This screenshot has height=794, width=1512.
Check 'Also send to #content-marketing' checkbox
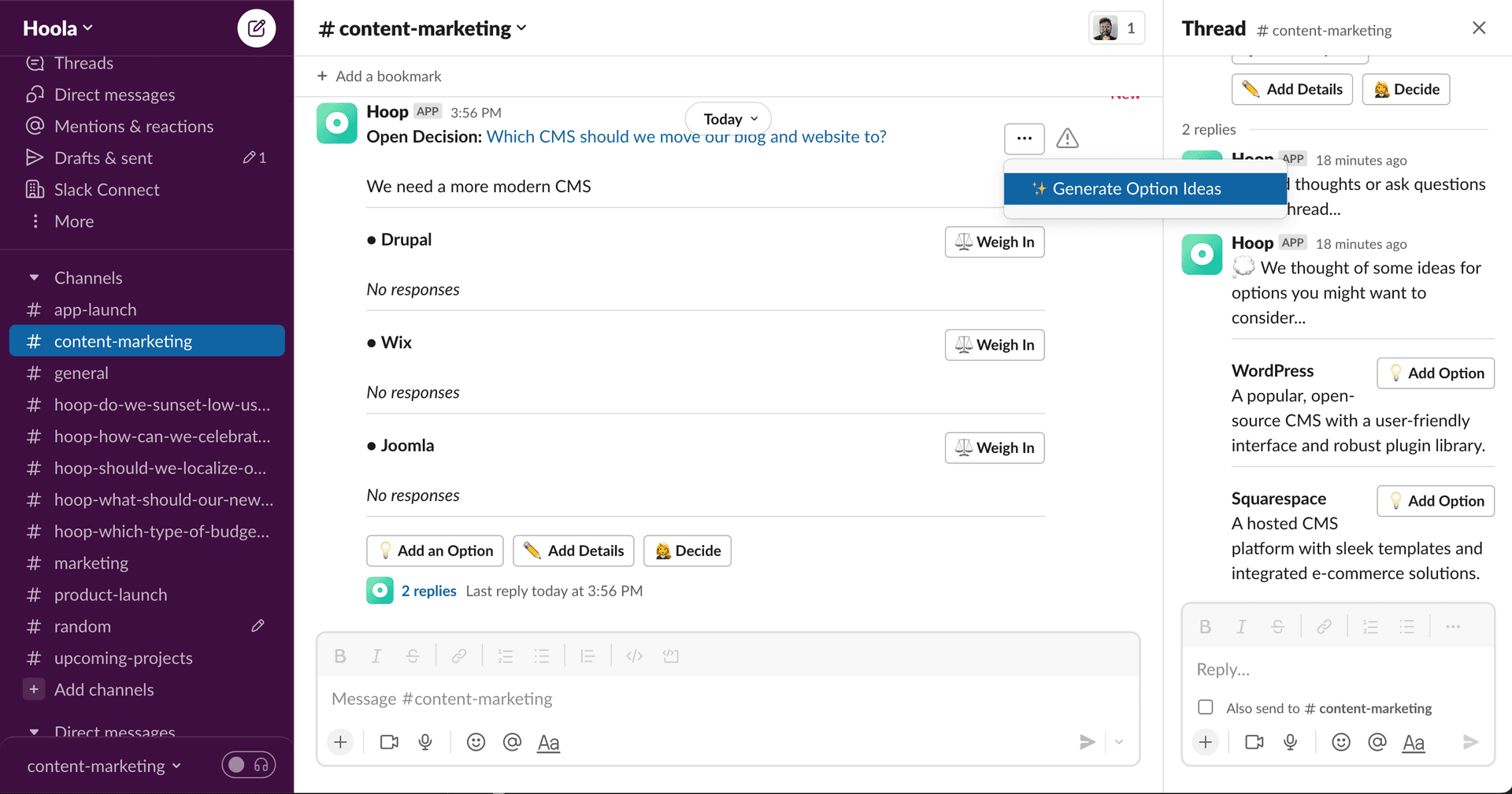pos(1205,707)
